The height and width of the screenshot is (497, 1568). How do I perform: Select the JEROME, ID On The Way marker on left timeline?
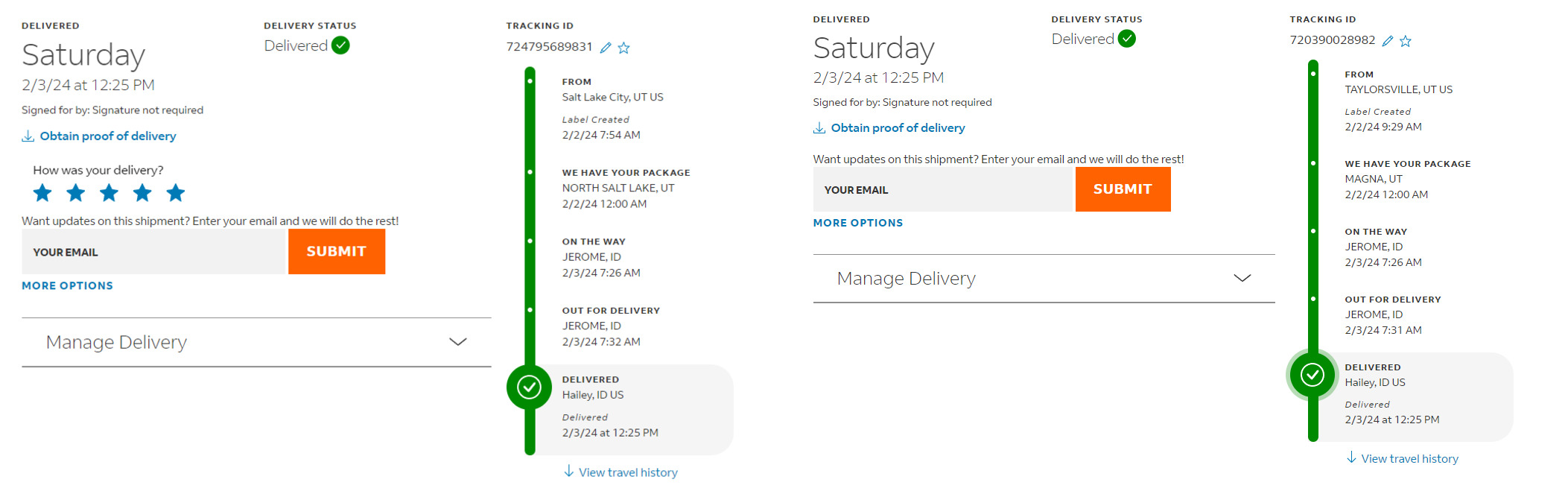[530, 241]
